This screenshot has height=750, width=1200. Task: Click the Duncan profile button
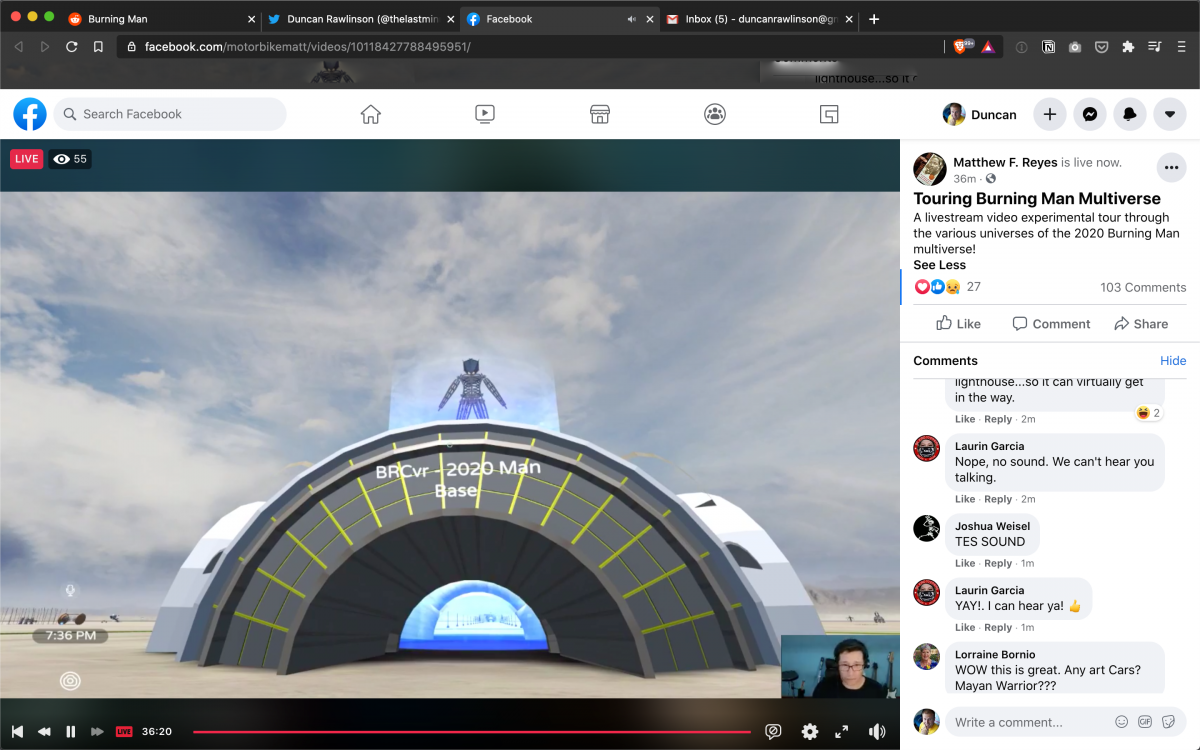click(x=980, y=114)
